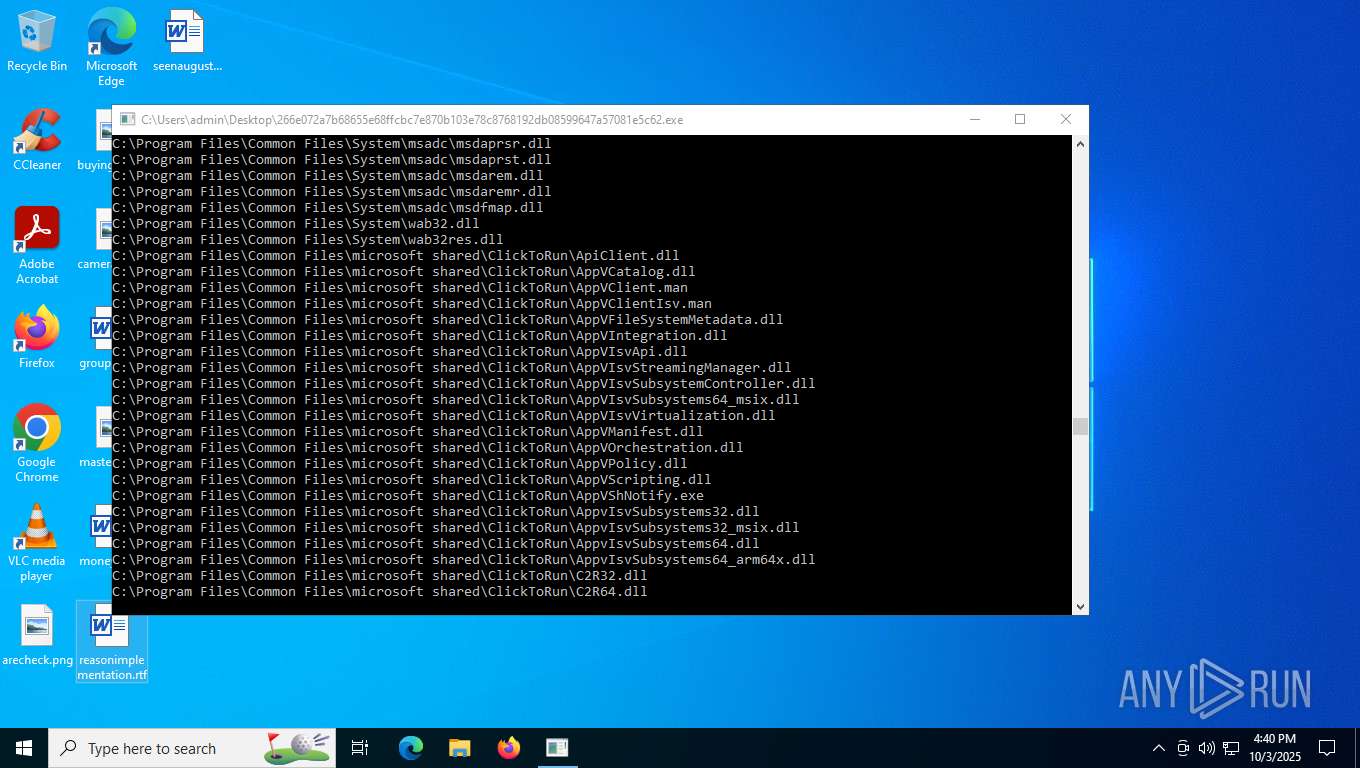Image resolution: width=1360 pixels, height=768 pixels.
Task: Click the line ending in msdfmap.dll
Action: [x=328, y=207]
